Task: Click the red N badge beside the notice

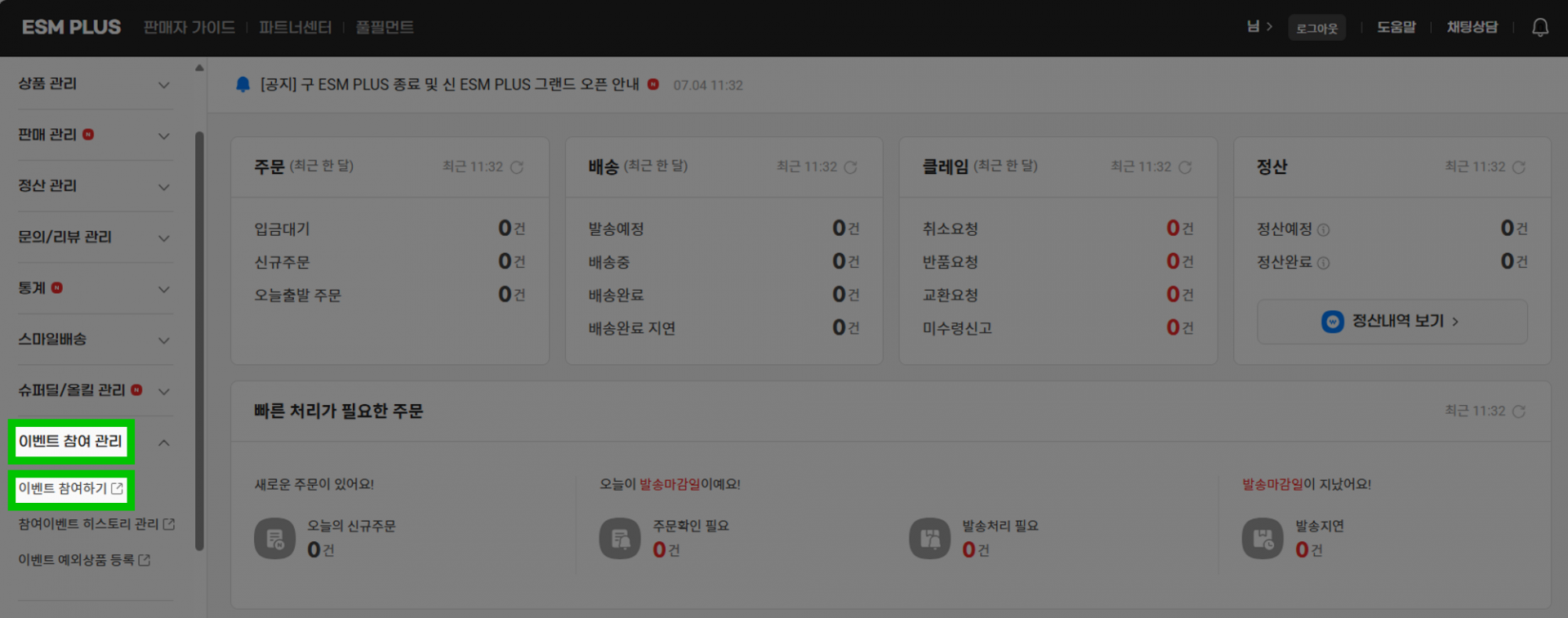Action: click(653, 84)
